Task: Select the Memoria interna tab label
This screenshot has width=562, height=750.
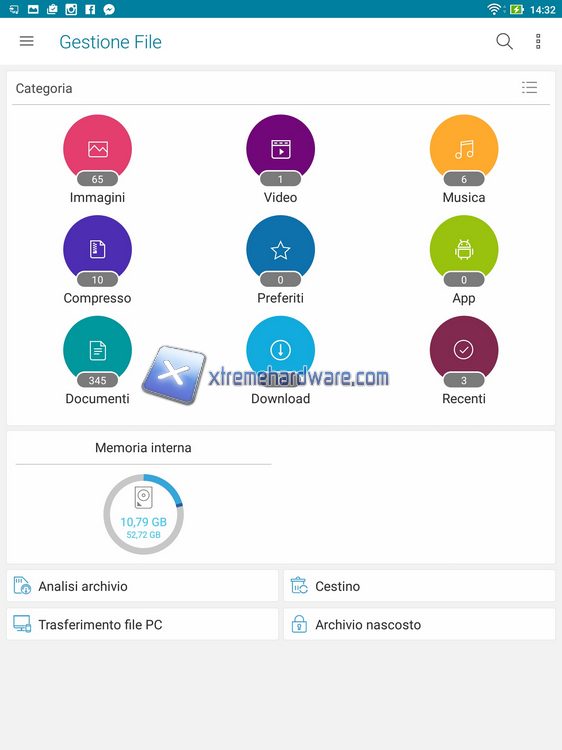Action: click(143, 448)
